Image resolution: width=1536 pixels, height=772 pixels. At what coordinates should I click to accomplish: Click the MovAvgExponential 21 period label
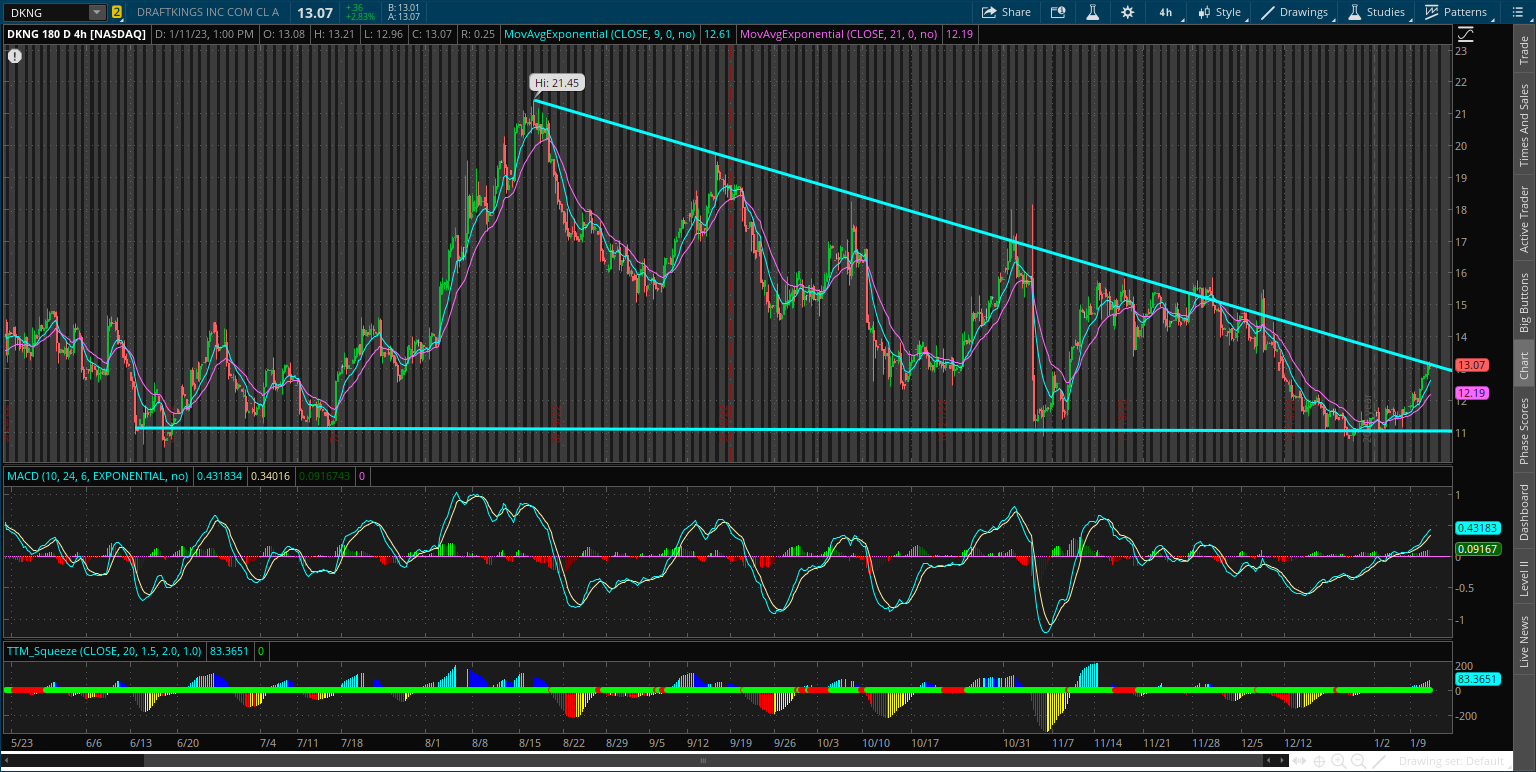click(838, 34)
